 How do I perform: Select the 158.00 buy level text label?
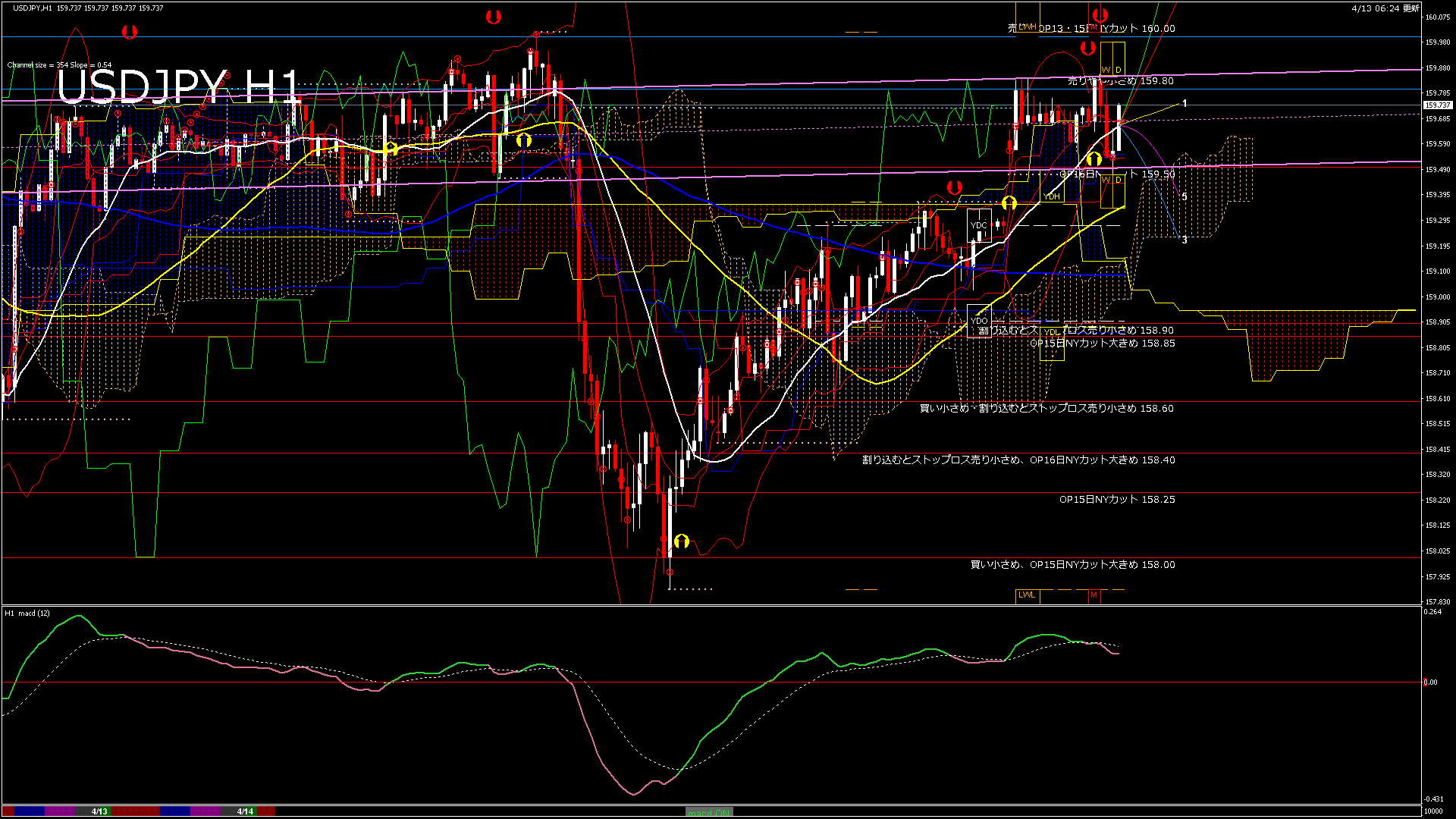1072,565
